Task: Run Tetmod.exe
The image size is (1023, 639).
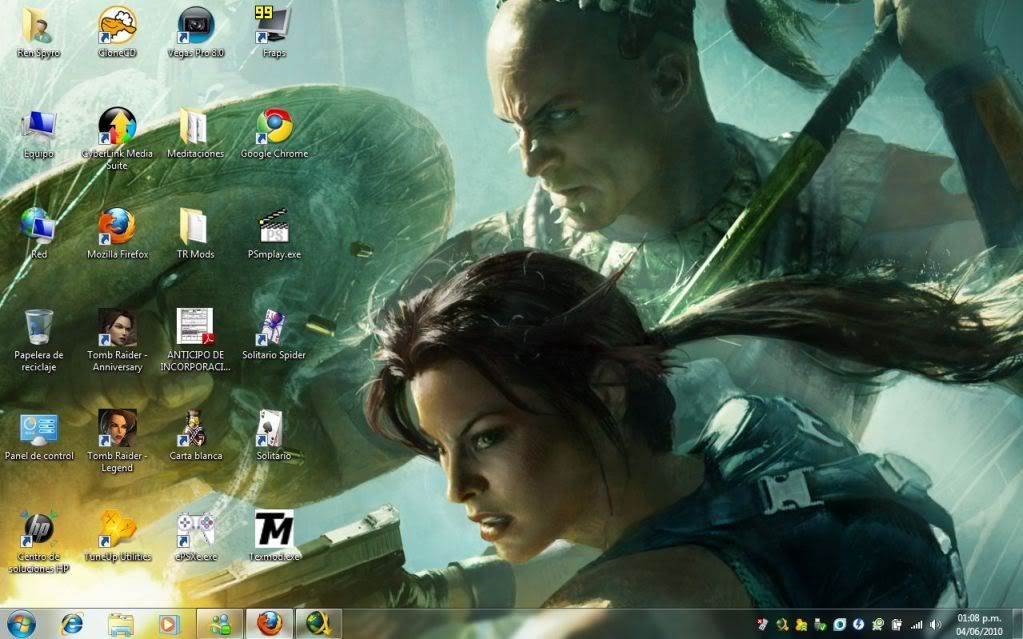Action: (273, 527)
